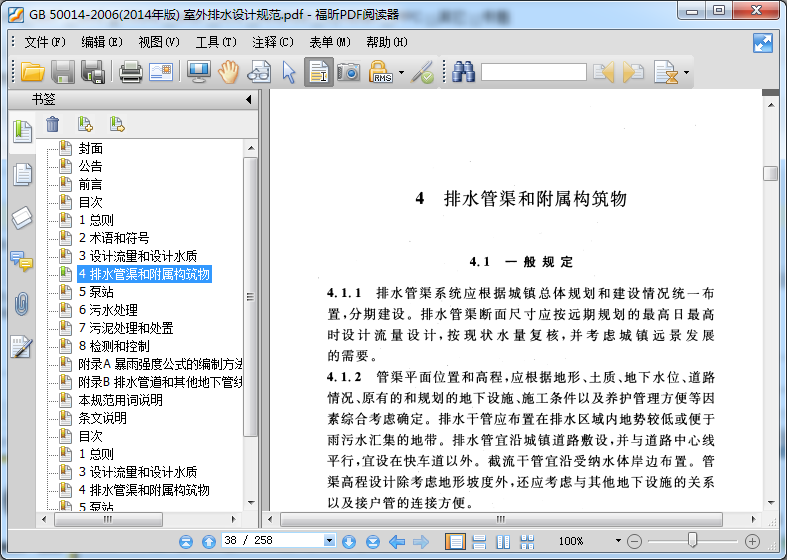The width and height of the screenshot is (787, 560).
Task: Delete bookmark using trash can icon
Action: click(53, 124)
